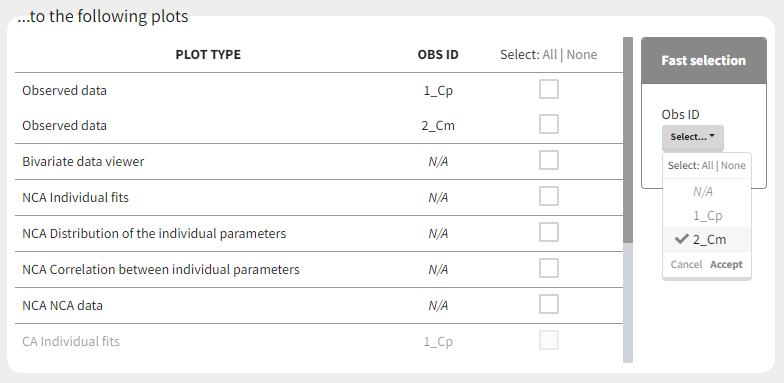Tick the NCA Individual fits checkbox

click(548, 196)
